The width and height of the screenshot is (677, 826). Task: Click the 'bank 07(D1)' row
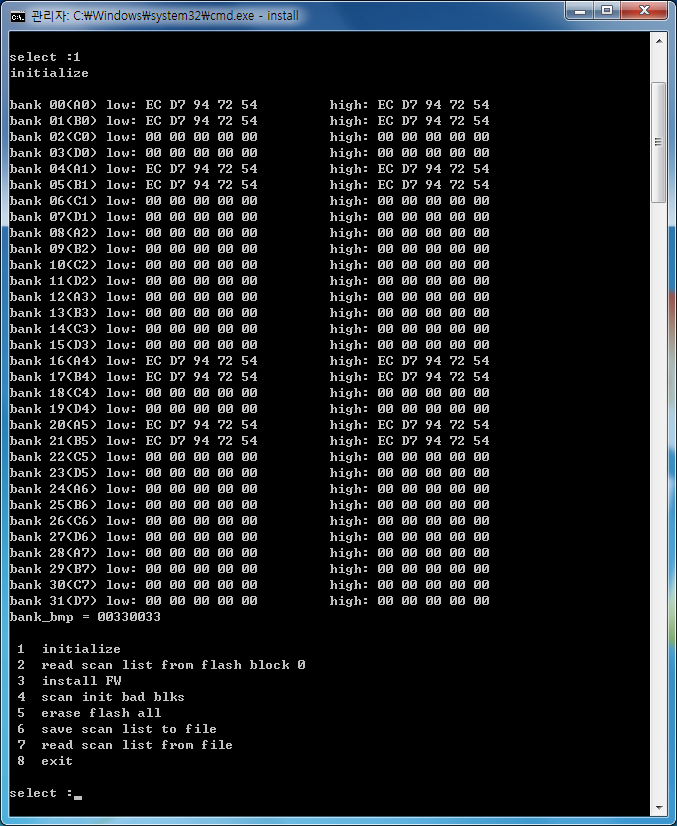[x=249, y=217]
